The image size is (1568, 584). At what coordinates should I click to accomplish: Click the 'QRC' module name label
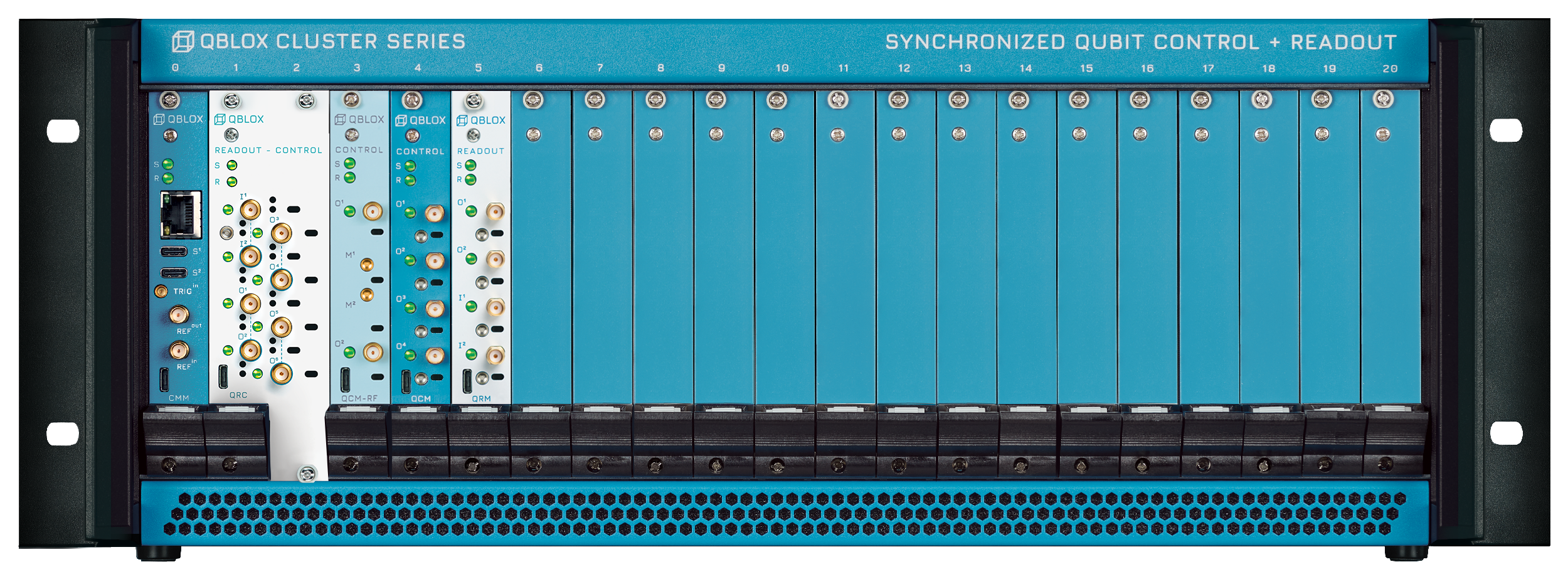tap(238, 395)
